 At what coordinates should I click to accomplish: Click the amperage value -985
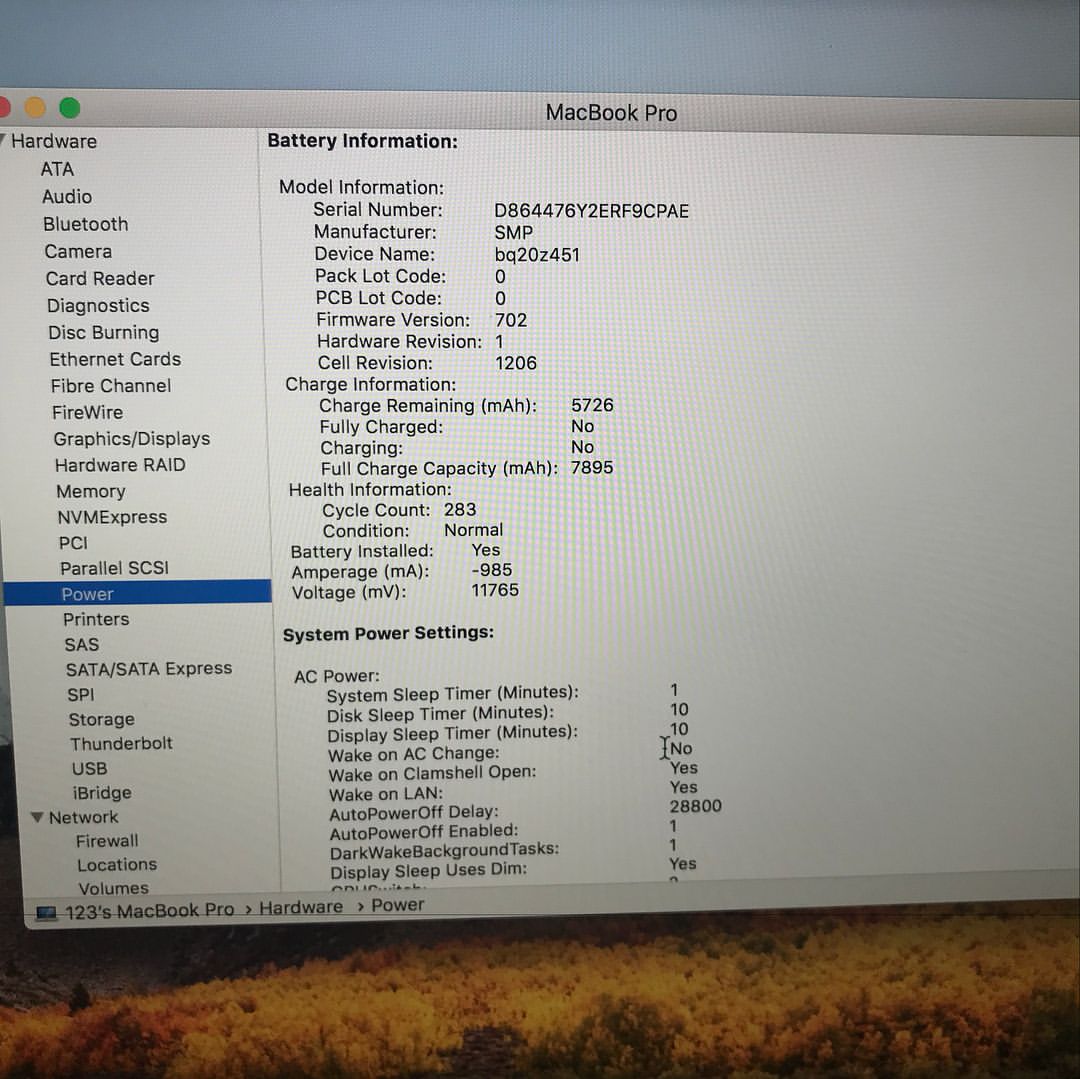pos(492,570)
